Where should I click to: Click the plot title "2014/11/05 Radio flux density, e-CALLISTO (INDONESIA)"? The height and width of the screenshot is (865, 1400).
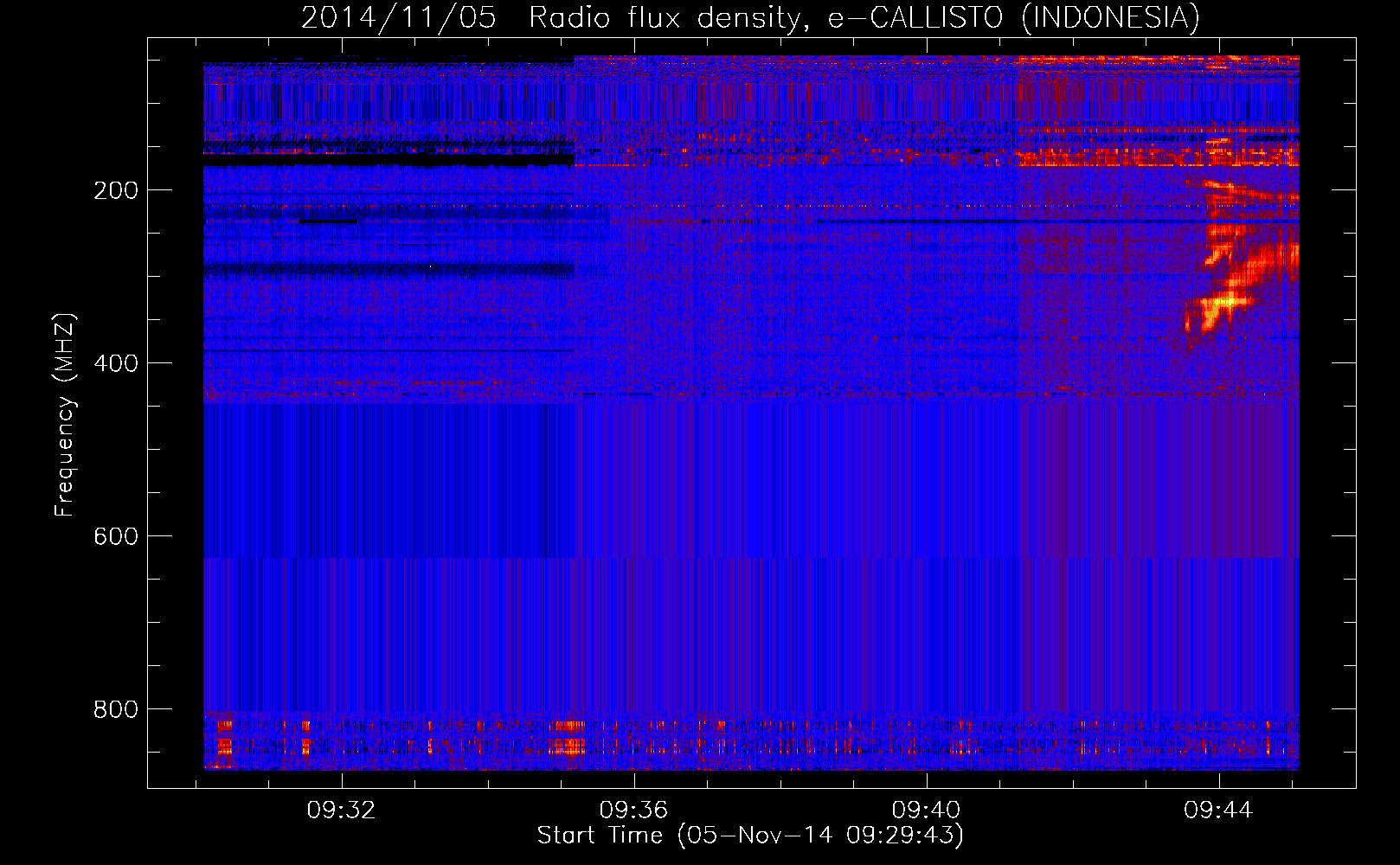point(750,18)
